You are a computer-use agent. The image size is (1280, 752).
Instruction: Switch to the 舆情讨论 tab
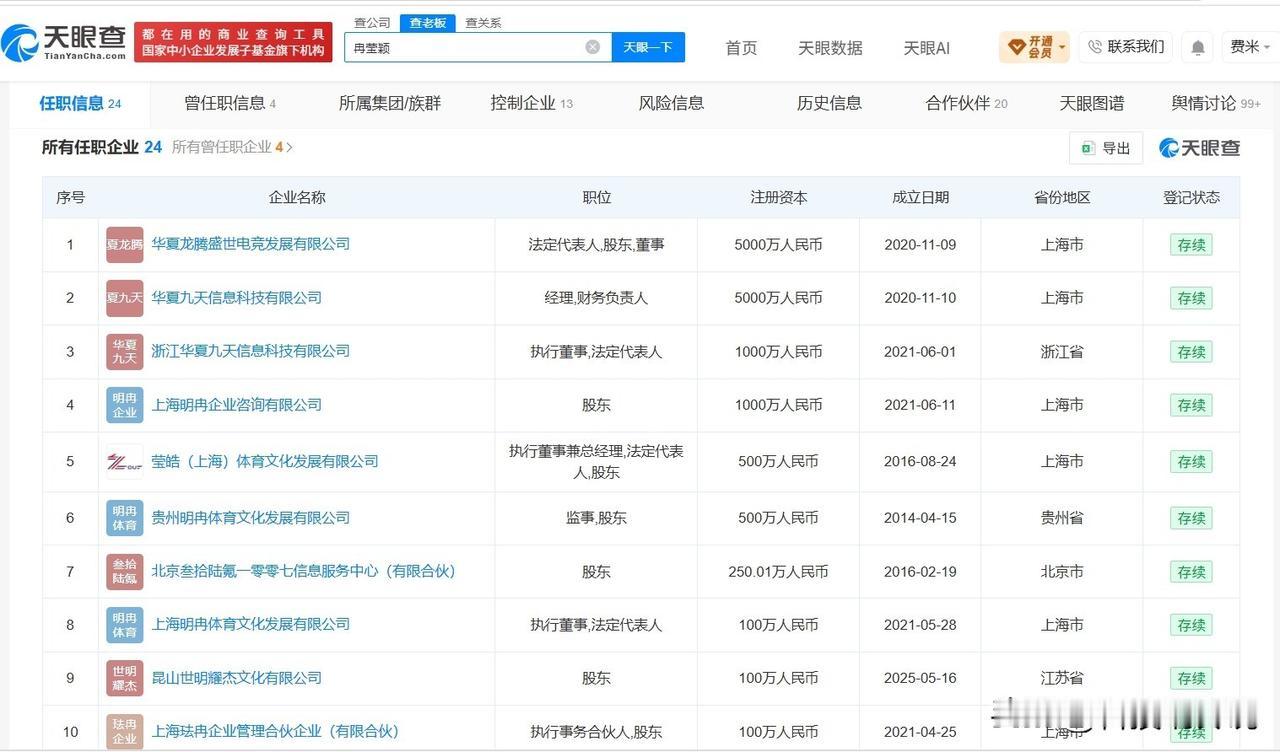click(1216, 103)
